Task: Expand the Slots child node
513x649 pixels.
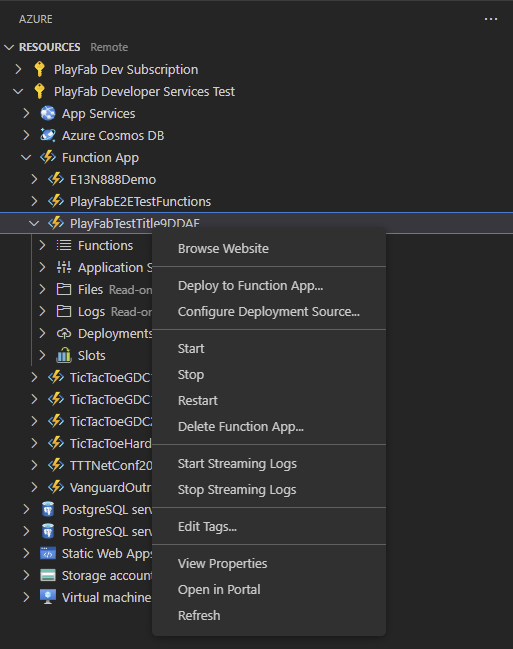Action: tap(42, 355)
